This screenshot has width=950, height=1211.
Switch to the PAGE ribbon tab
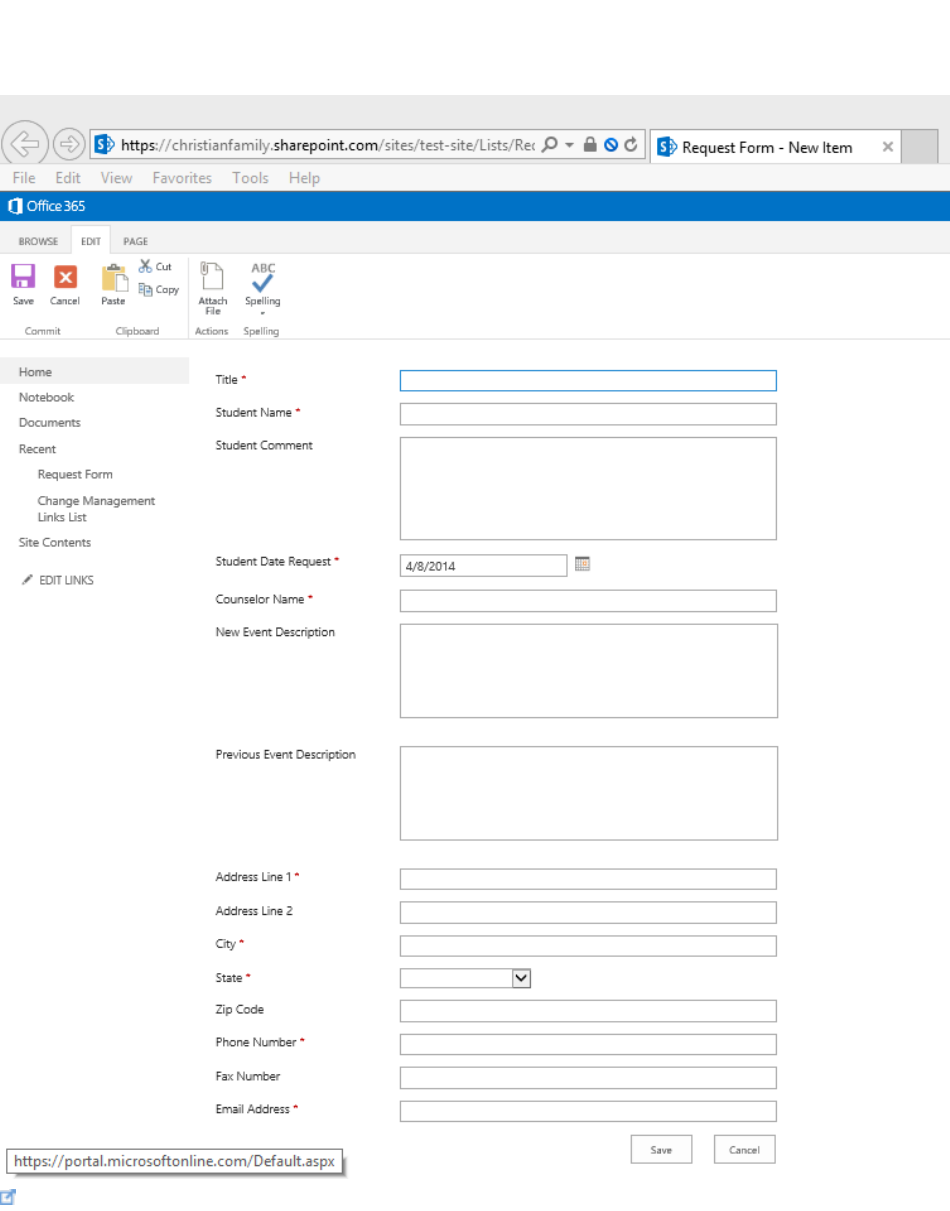click(x=135, y=241)
